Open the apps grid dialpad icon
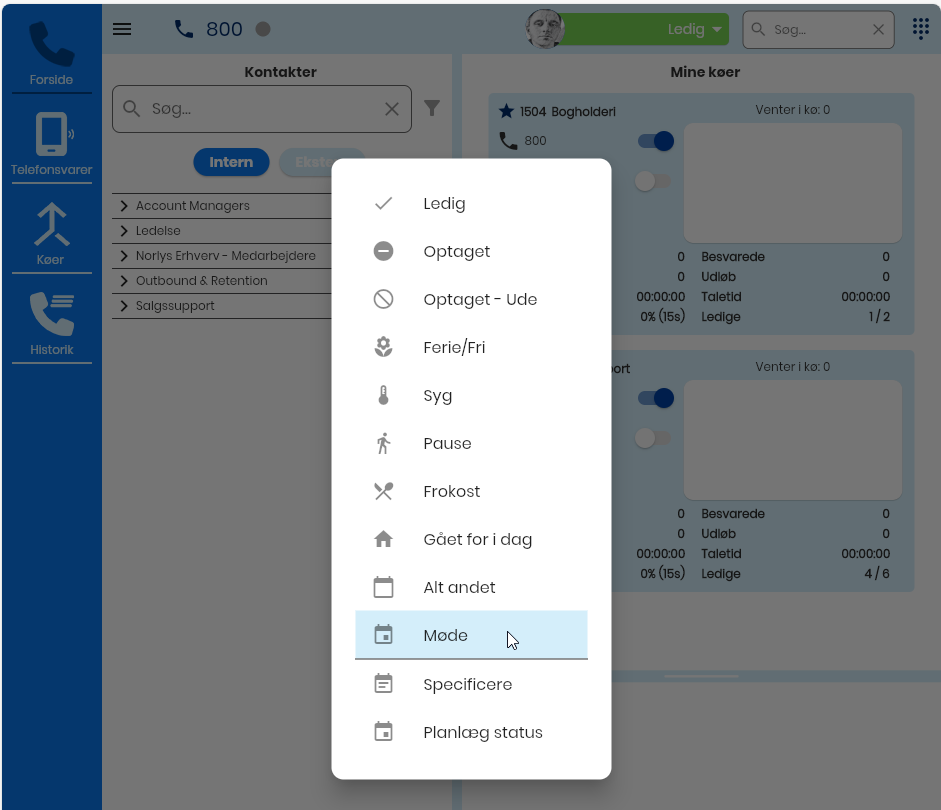The width and height of the screenshot is (941, 810). [x=921, y=29]
